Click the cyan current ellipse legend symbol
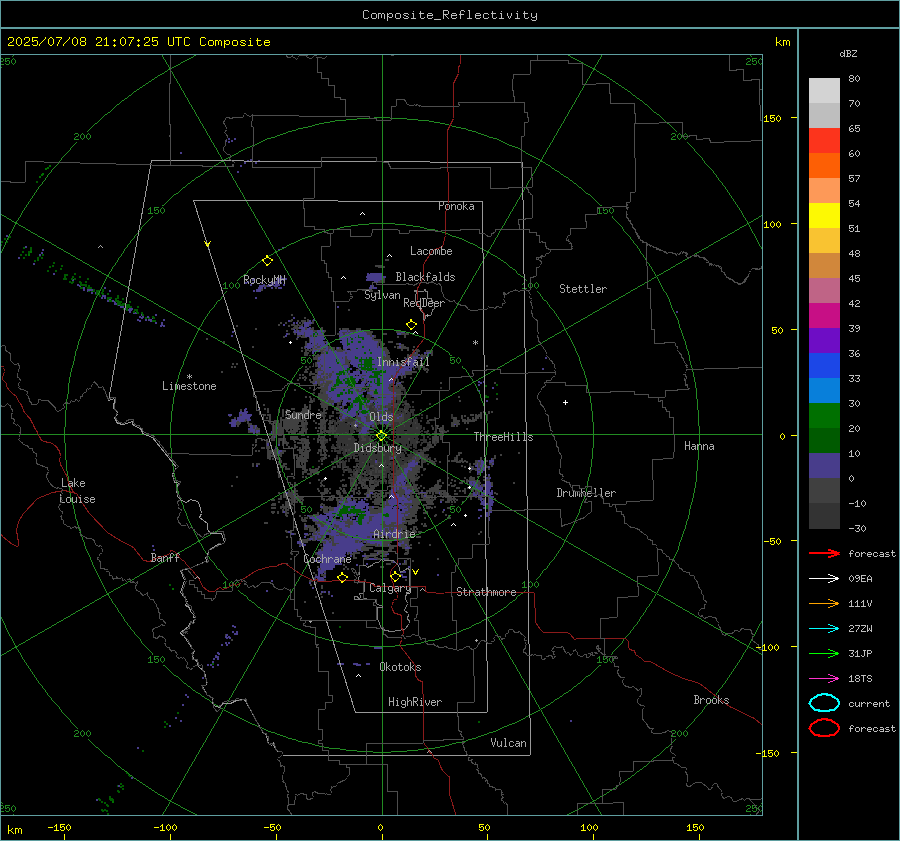The width and height of the screenshot is (900, 841). pos(824,703)
